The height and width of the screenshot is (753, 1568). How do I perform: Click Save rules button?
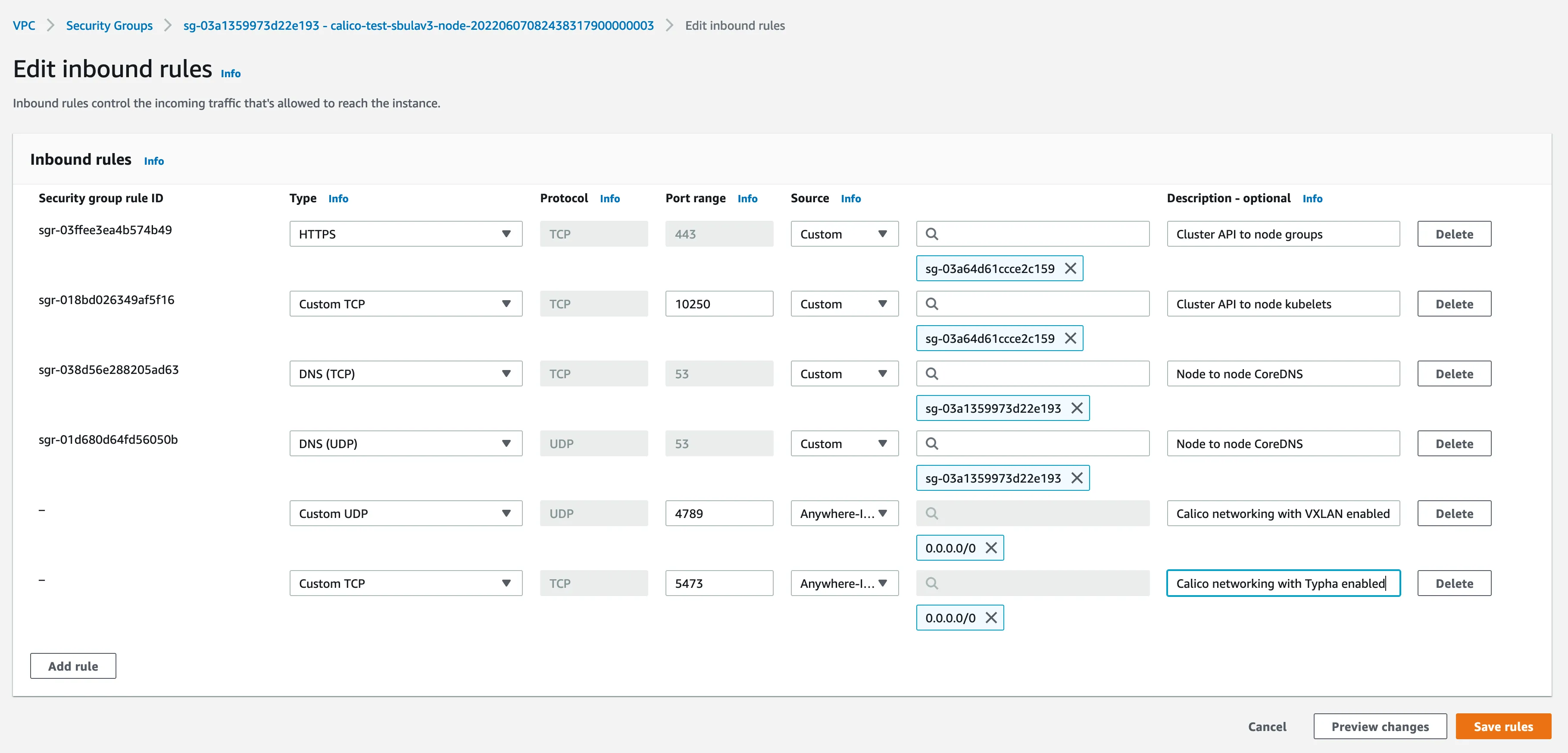[x=1503, y=726]
